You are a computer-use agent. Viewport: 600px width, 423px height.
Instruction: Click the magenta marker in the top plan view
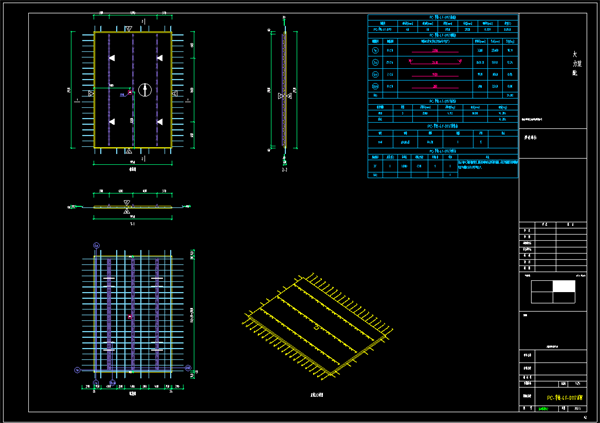pos(130,93)
